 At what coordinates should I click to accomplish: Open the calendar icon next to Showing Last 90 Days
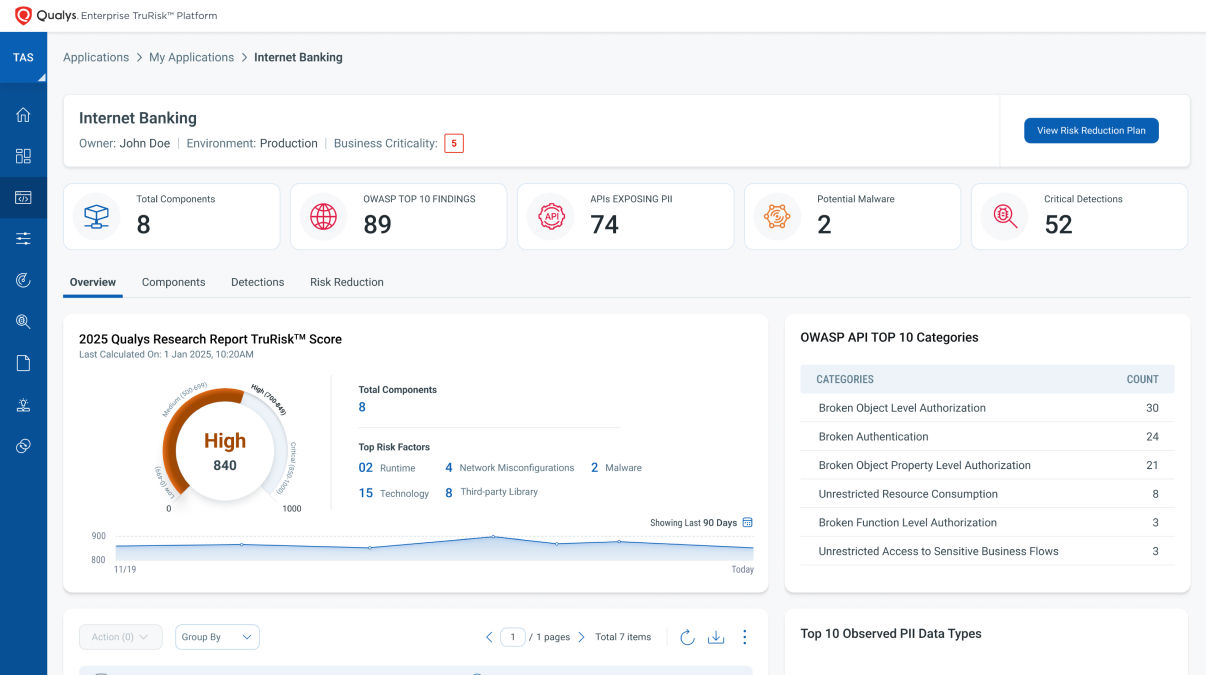coord(746,522)
